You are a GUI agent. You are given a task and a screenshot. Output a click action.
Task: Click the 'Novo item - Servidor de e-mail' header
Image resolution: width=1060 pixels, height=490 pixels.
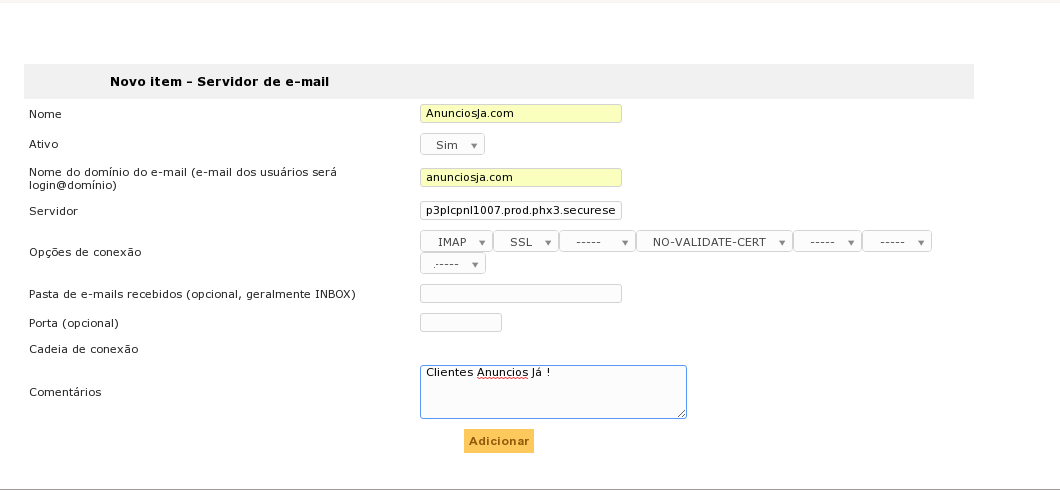tap(219, 82)
